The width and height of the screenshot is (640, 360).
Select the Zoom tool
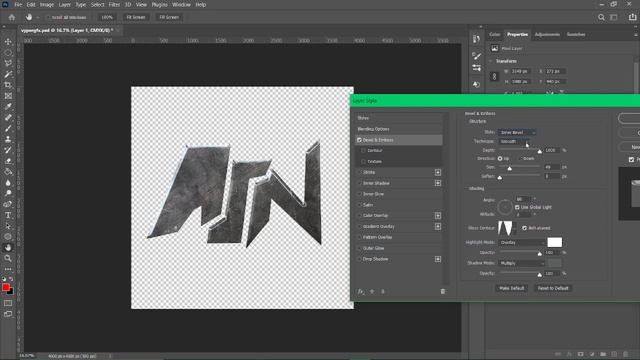pos(8,258)
